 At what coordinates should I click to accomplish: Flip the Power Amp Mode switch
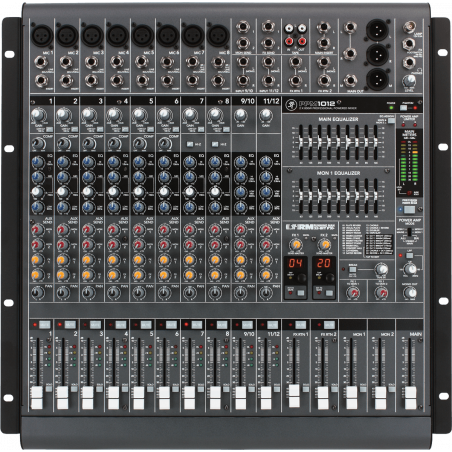pyautogui.click(x=410, y=233)
